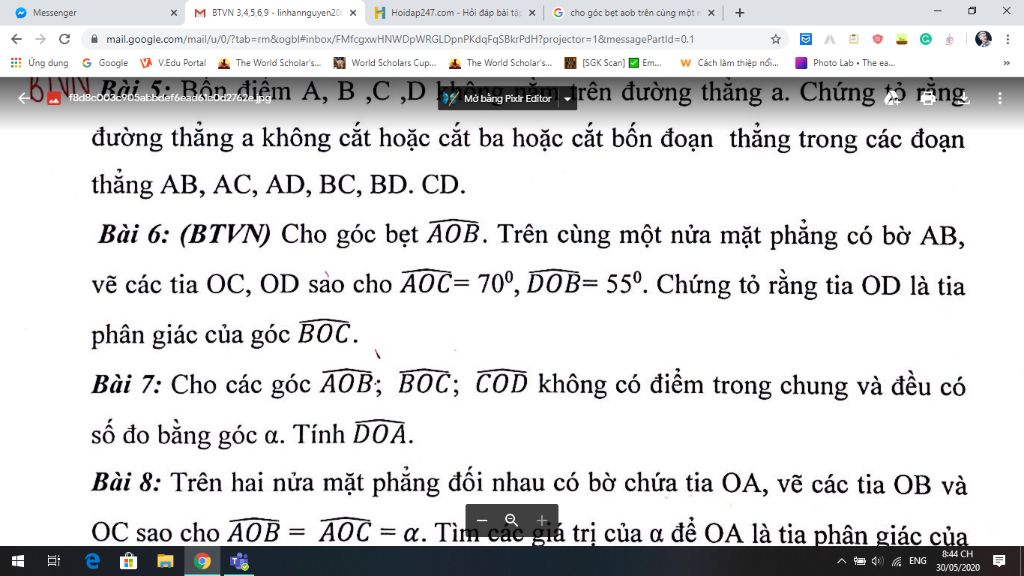Open the Photo Lab bookmark
Image resolution: width=1024 pixels, height=576 pixels.
845,63
